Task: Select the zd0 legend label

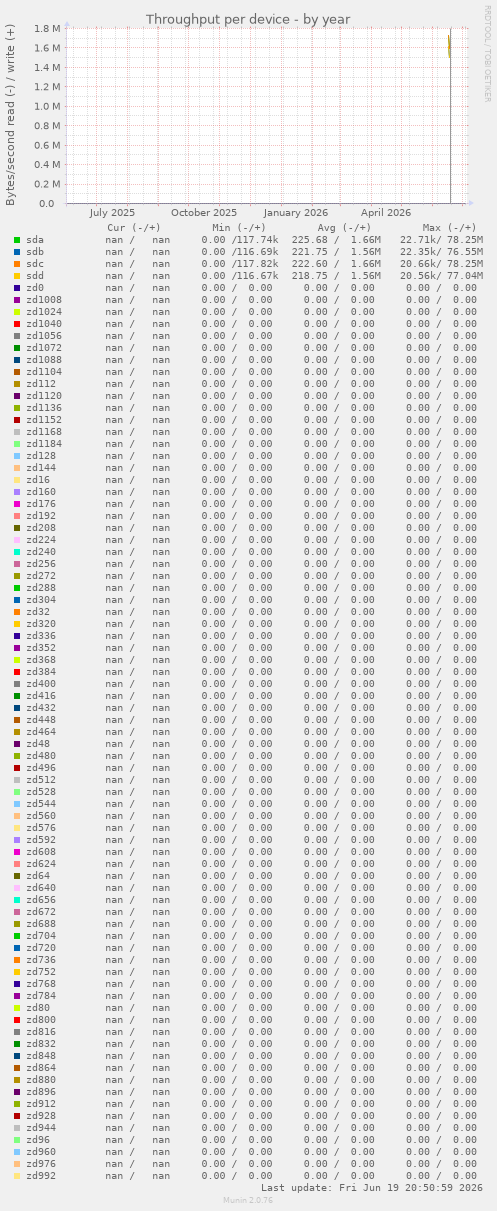Action: (35, 288)
